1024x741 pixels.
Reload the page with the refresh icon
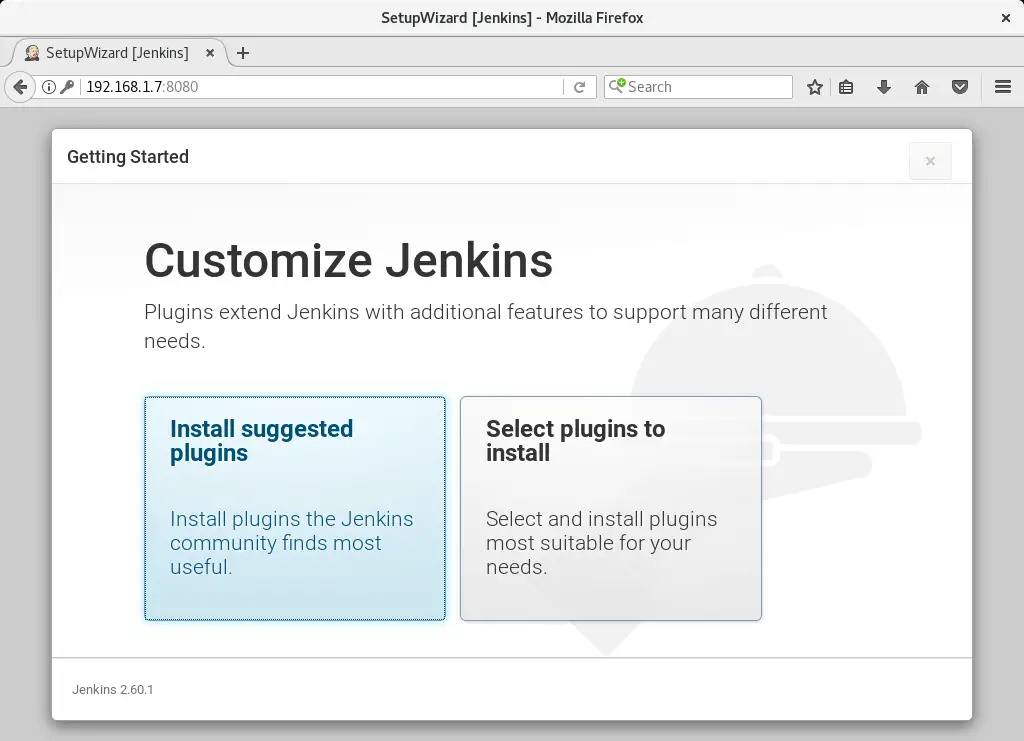[579, 87]
